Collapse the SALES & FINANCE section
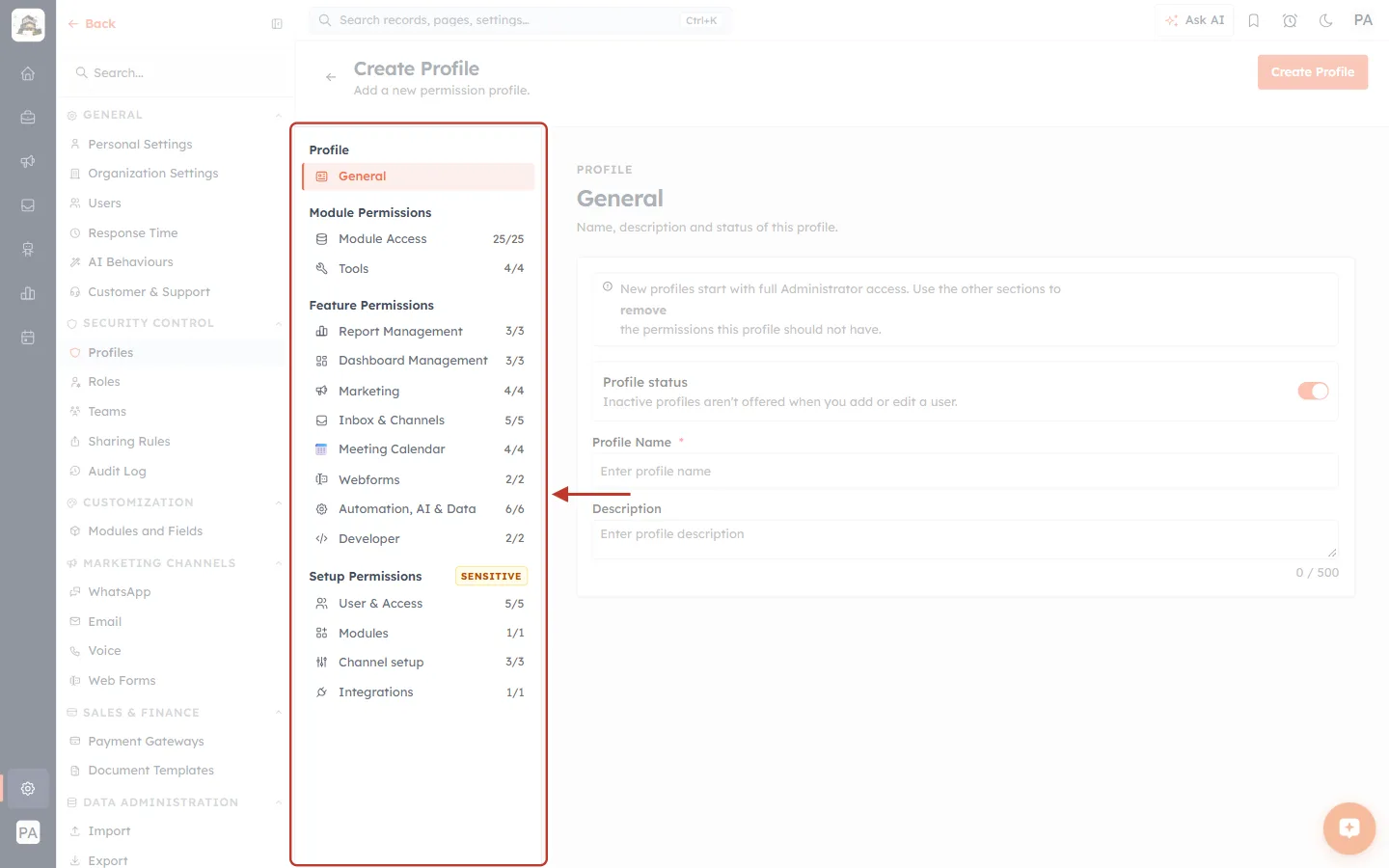 [279, 714]
